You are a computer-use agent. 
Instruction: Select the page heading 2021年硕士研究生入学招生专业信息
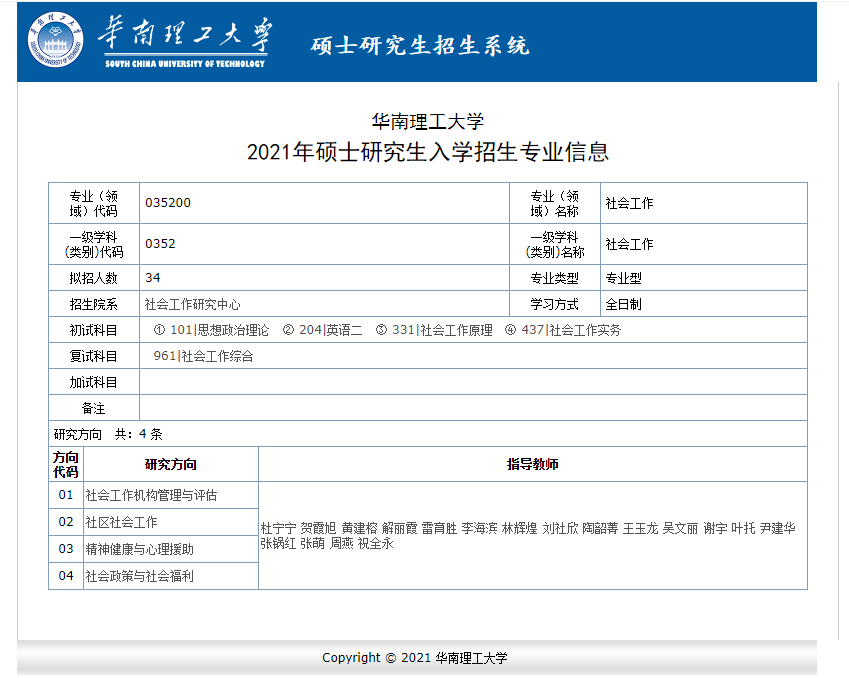(x=428, y=152)
